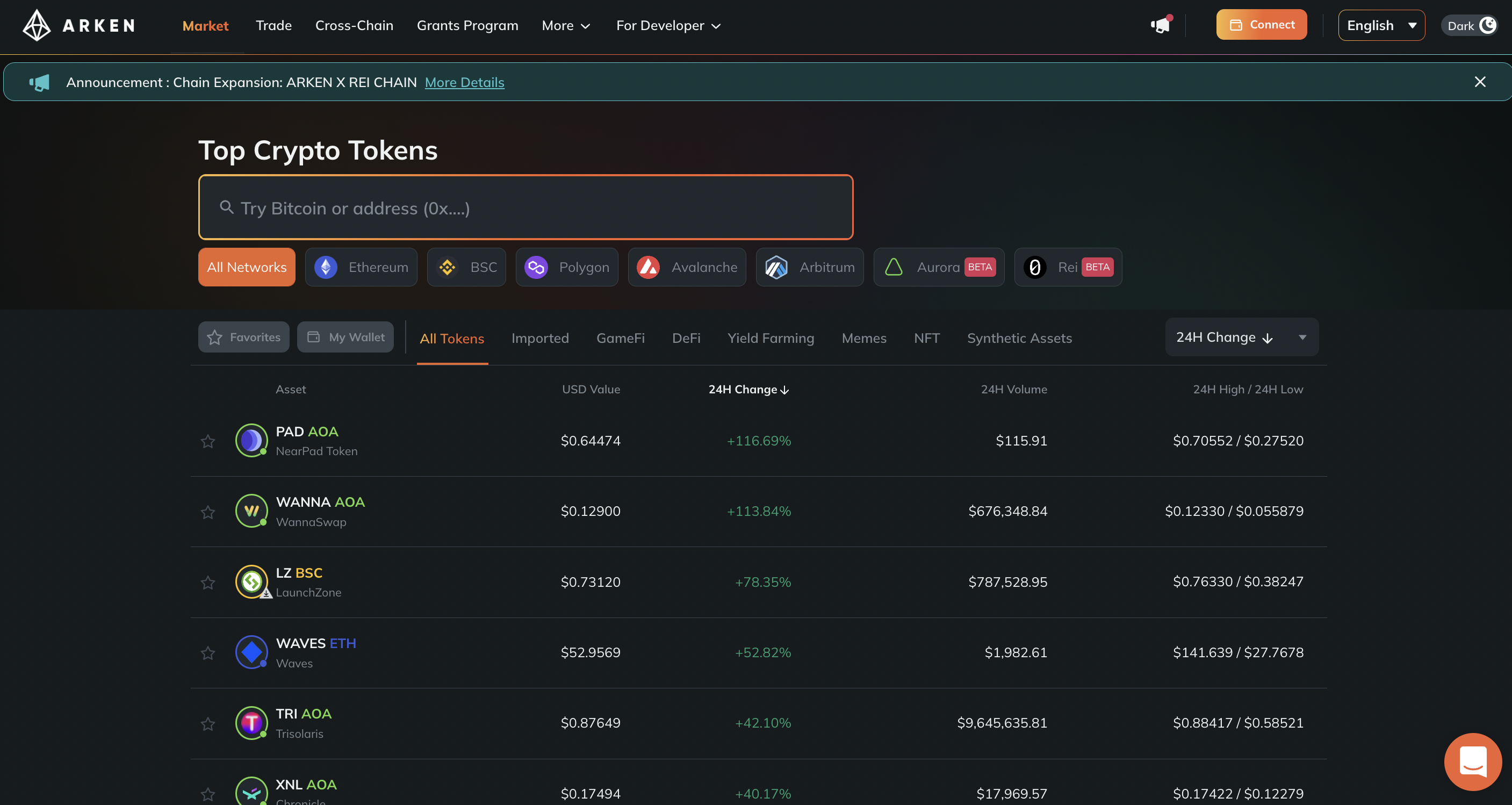Click the ARKEN logo icon

tap(37, 25)
